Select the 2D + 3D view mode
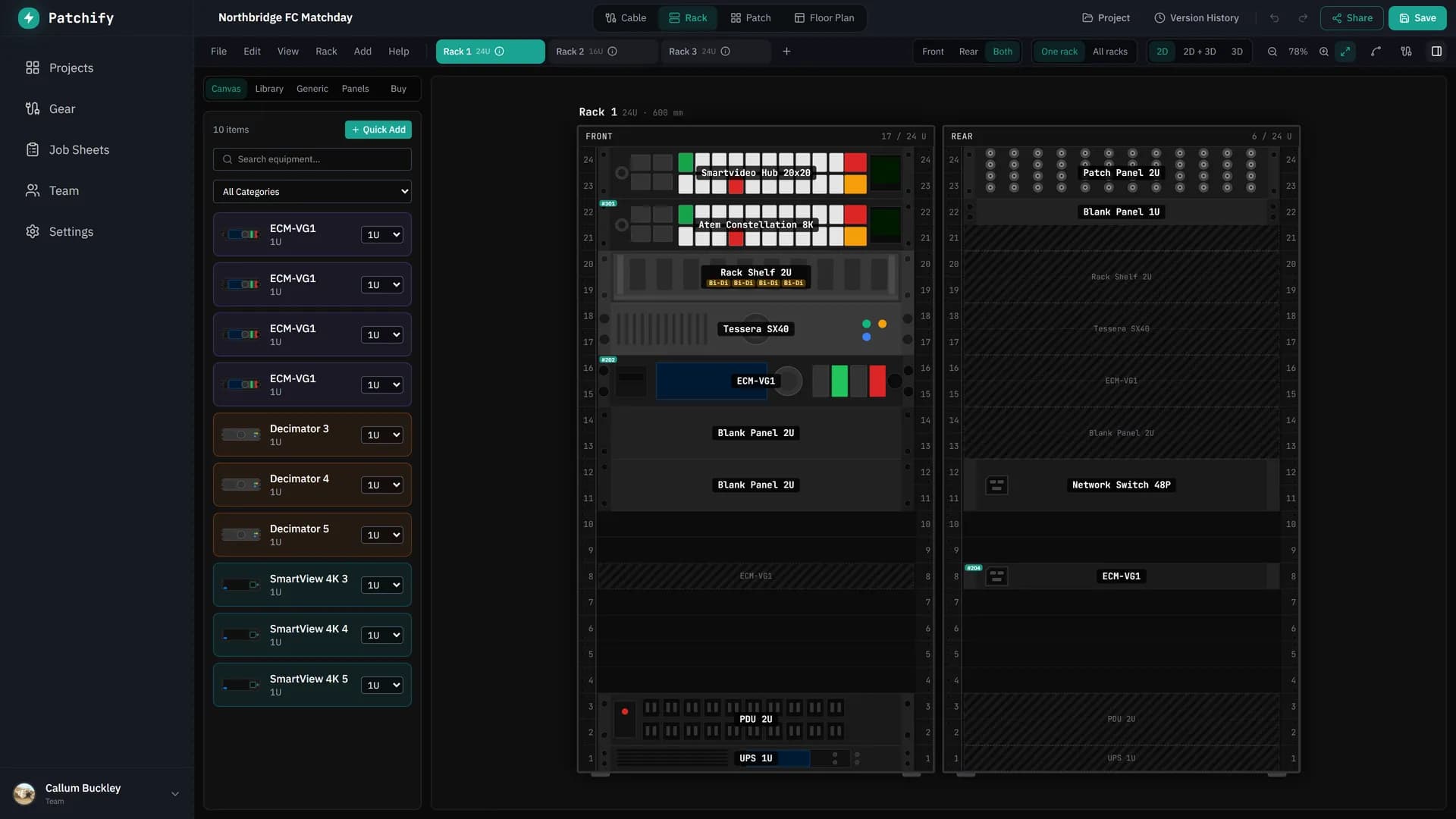This screenshot has width=1456, height=819. (1199, 52)
